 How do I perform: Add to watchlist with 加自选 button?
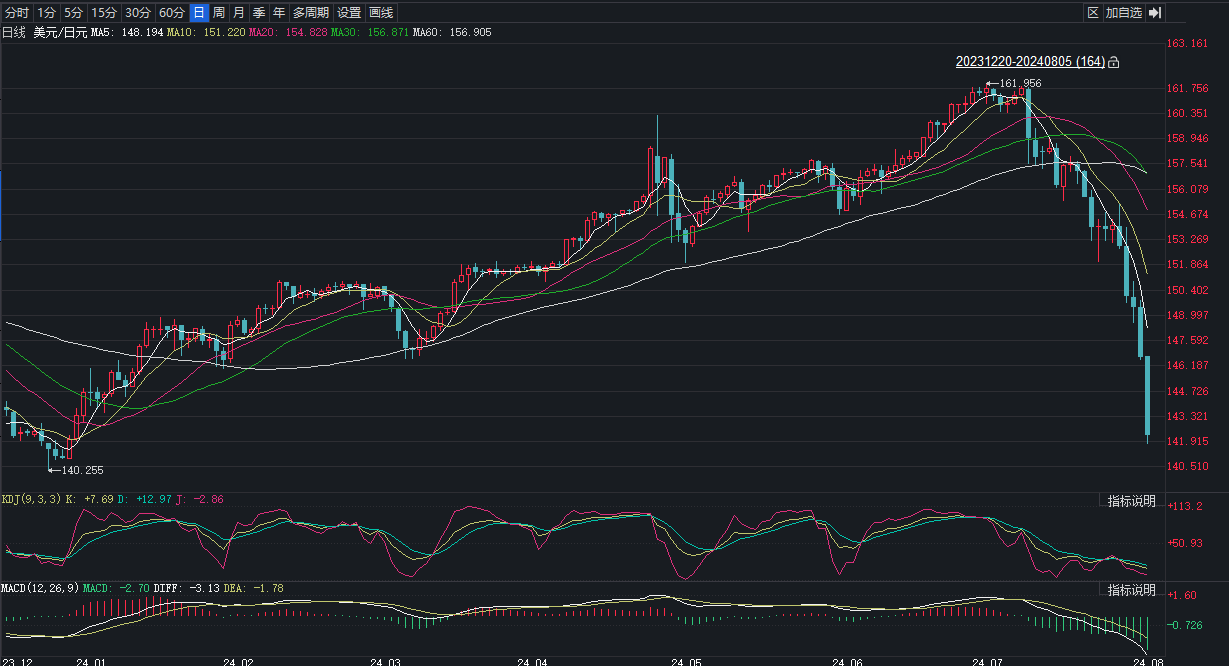tap(1123, 13)
